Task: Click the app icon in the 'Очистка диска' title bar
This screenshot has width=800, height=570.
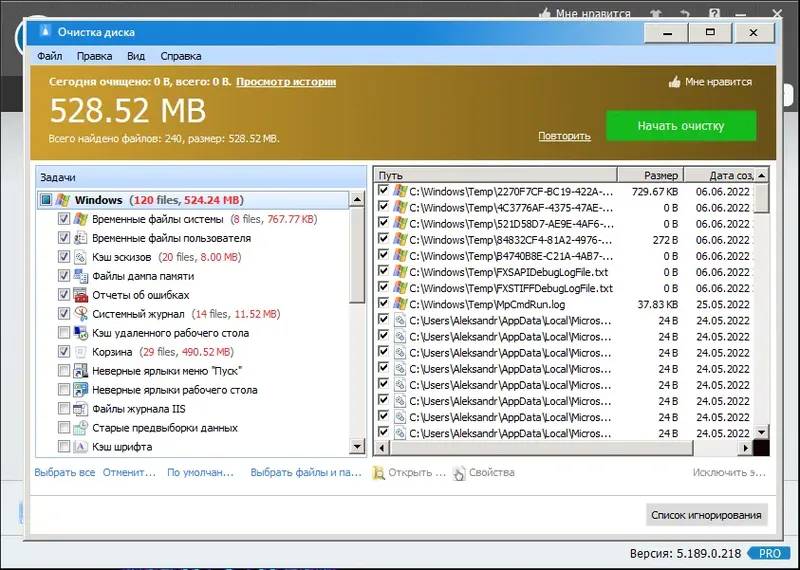Action: tap(45, 32)
